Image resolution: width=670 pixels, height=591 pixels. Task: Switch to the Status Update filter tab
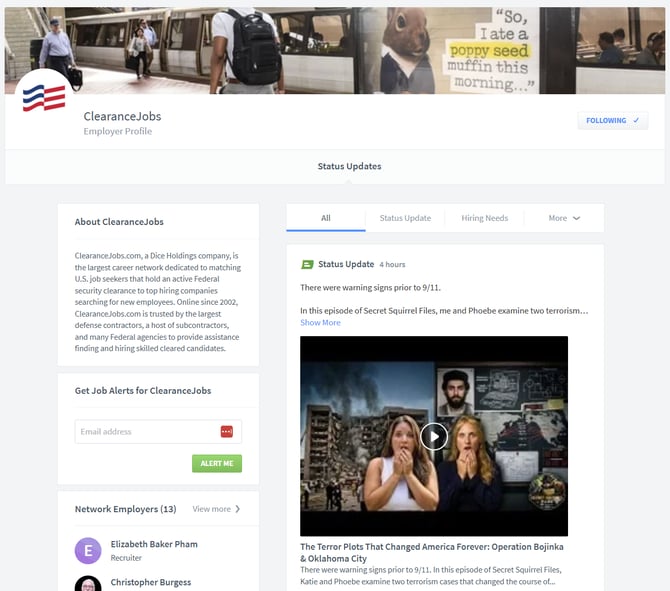coord(405,218)
